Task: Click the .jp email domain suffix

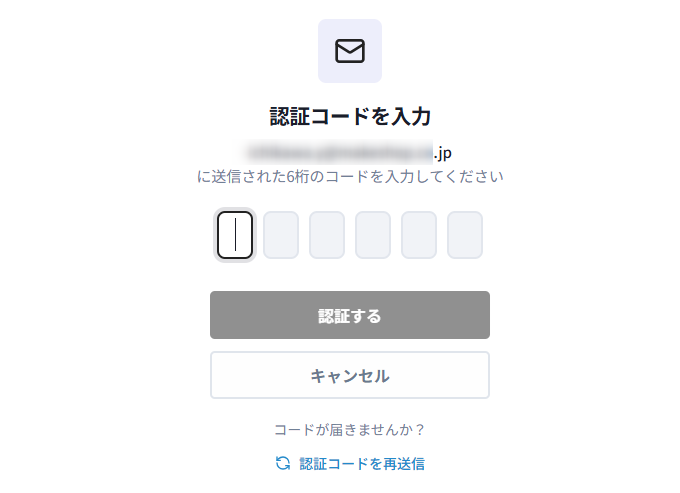Action: click(442, 153)
